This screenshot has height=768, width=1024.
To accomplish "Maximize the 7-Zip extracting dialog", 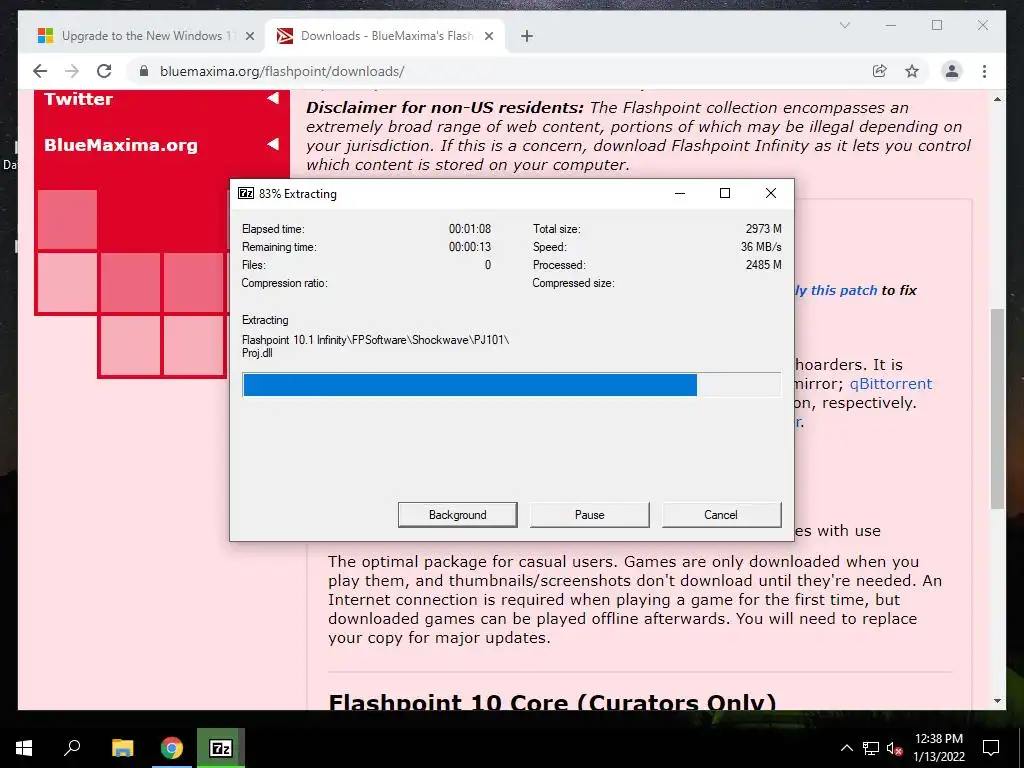I will (x=725, y=193).
